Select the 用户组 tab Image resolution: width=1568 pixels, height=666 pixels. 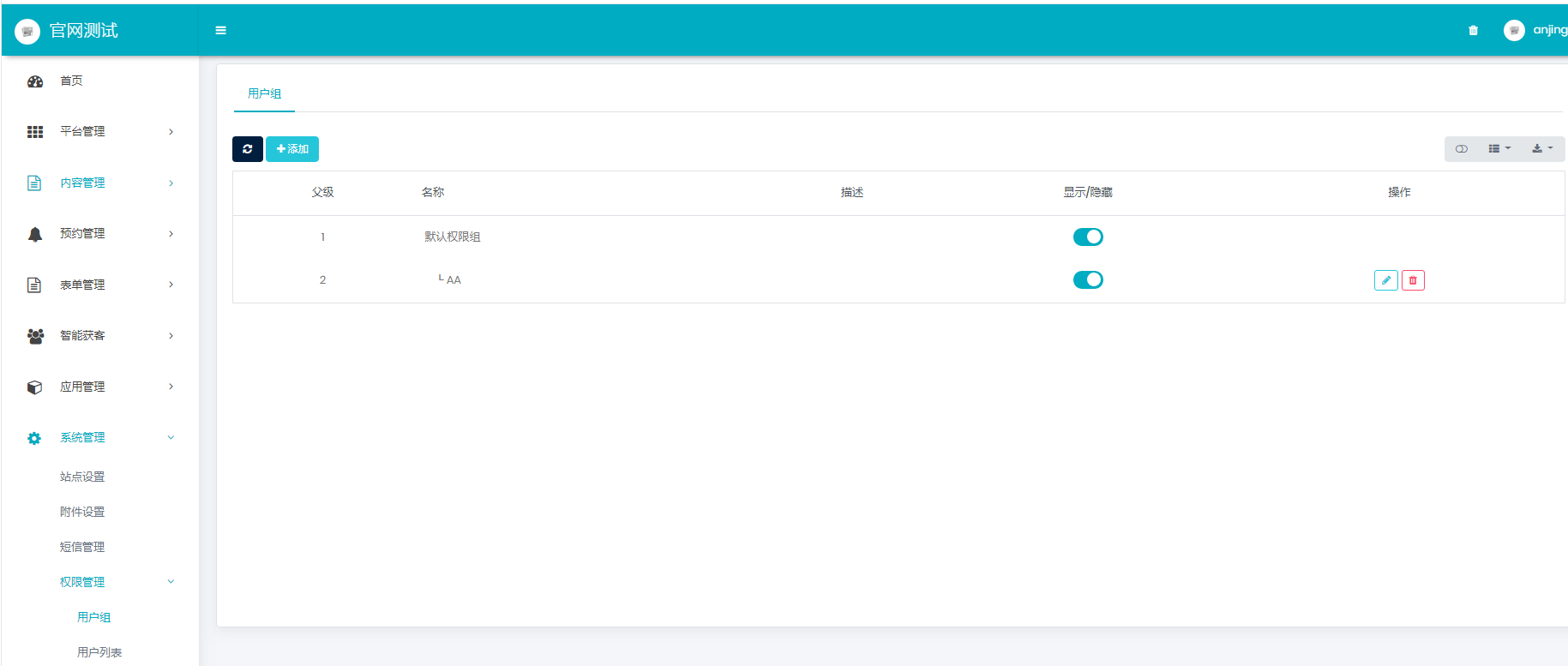[264, 94]
